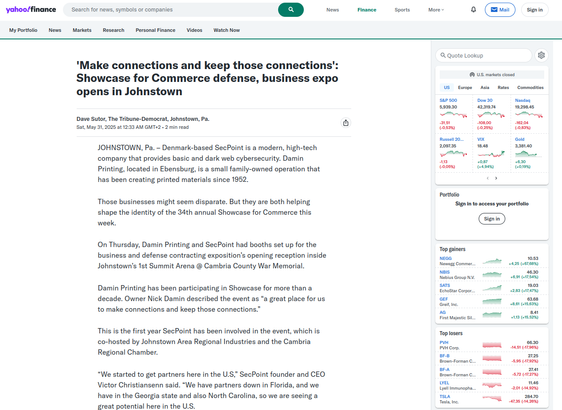
Task: Open TSLA ticker in Top losers
Action: tap(445, 396)
